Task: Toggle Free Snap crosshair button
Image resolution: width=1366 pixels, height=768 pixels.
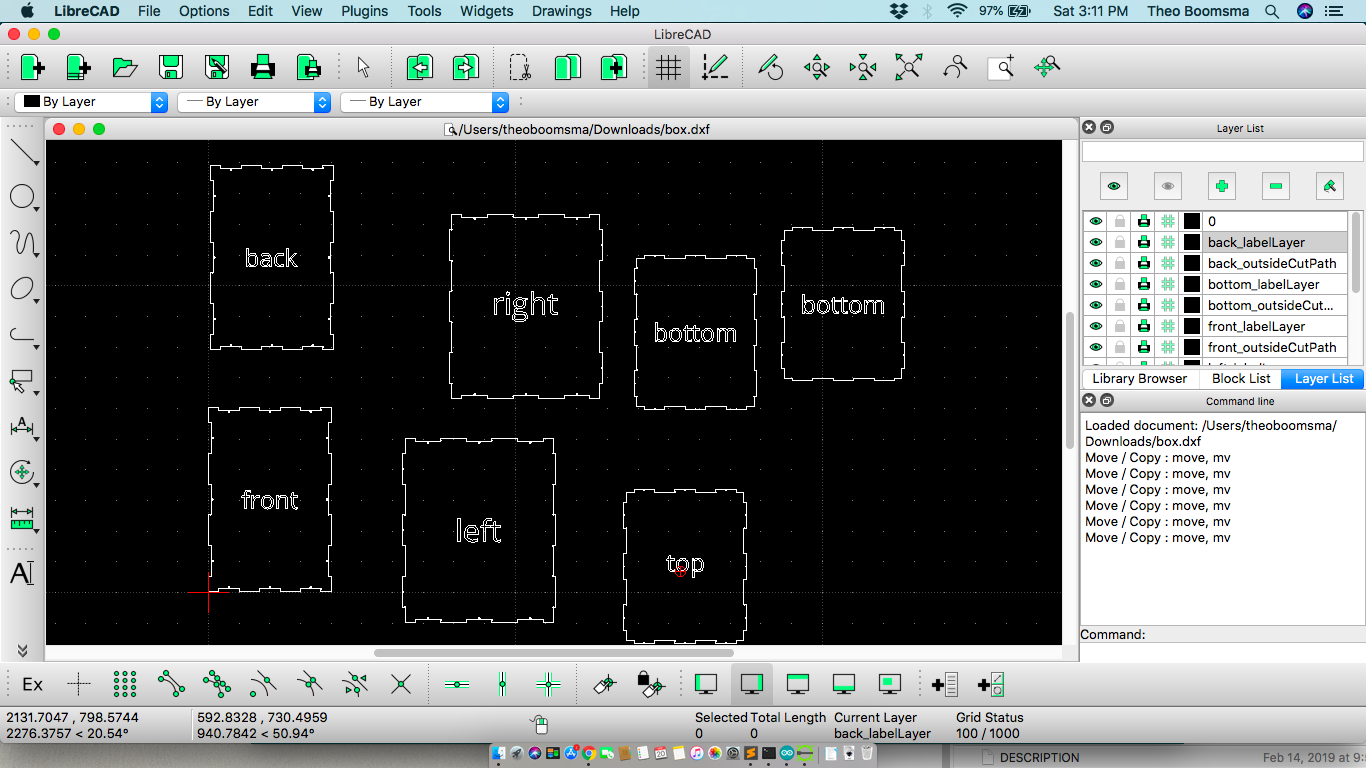Action: pyautogui.click(x=79, y=684)
